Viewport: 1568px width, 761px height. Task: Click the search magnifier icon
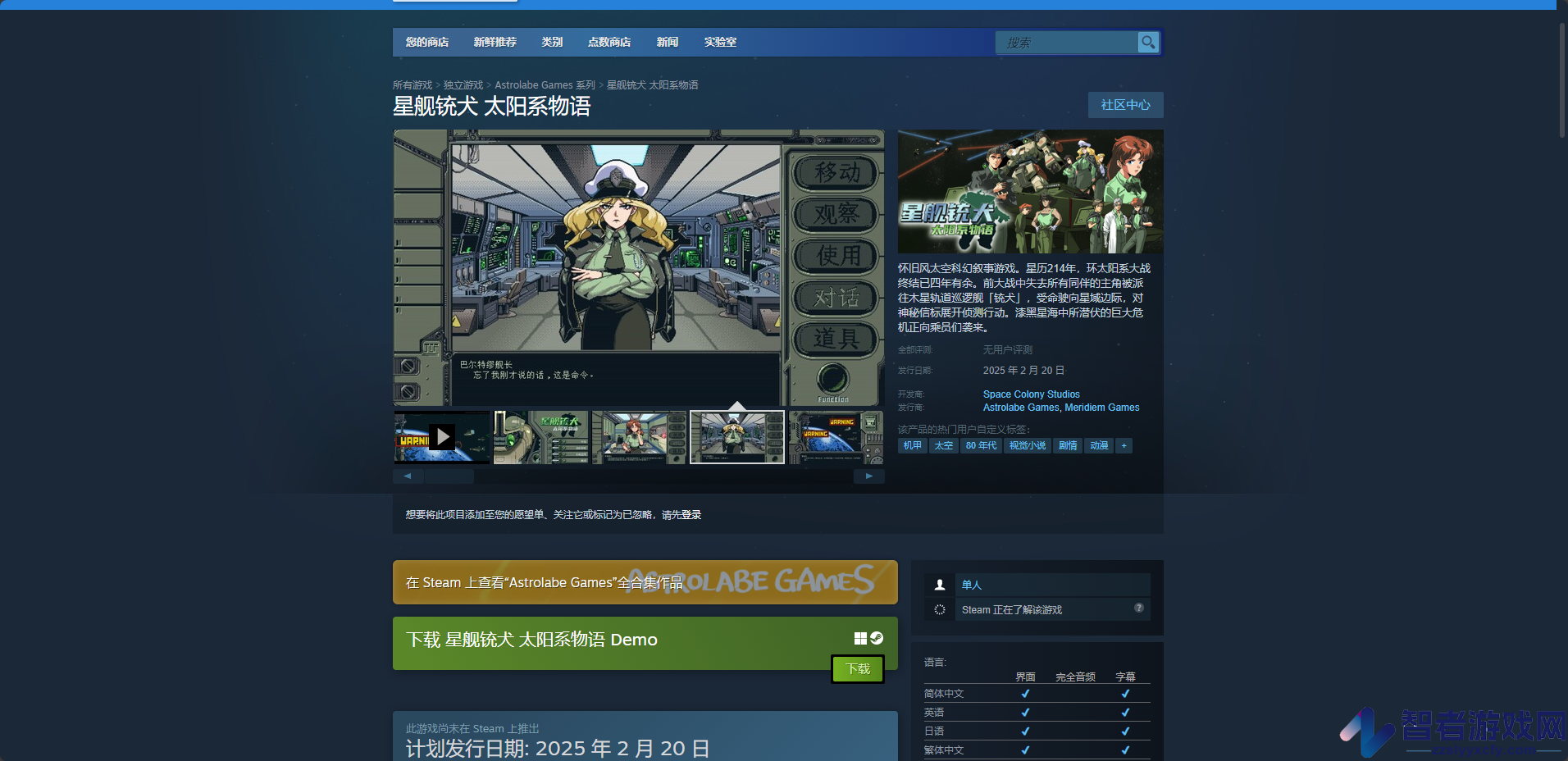point(1148,42)
